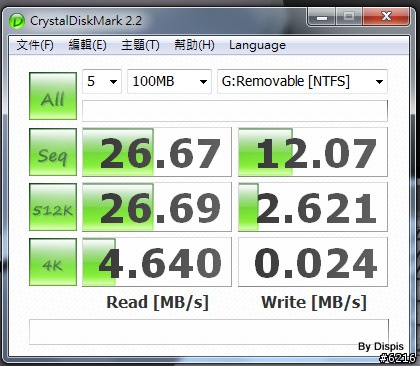Minimize the CrystalDiskMark window
This screenshot has height=366, width=420.
(x=322, y=17)
